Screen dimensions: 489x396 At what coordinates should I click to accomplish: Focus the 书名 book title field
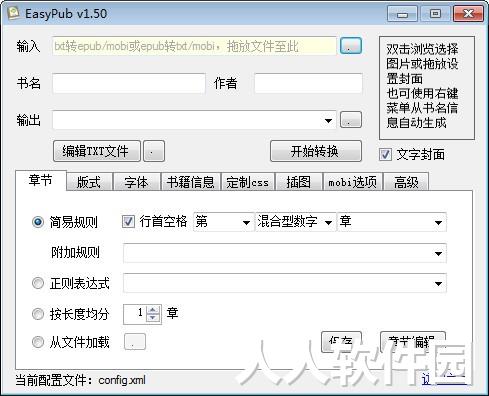(129, 83)
